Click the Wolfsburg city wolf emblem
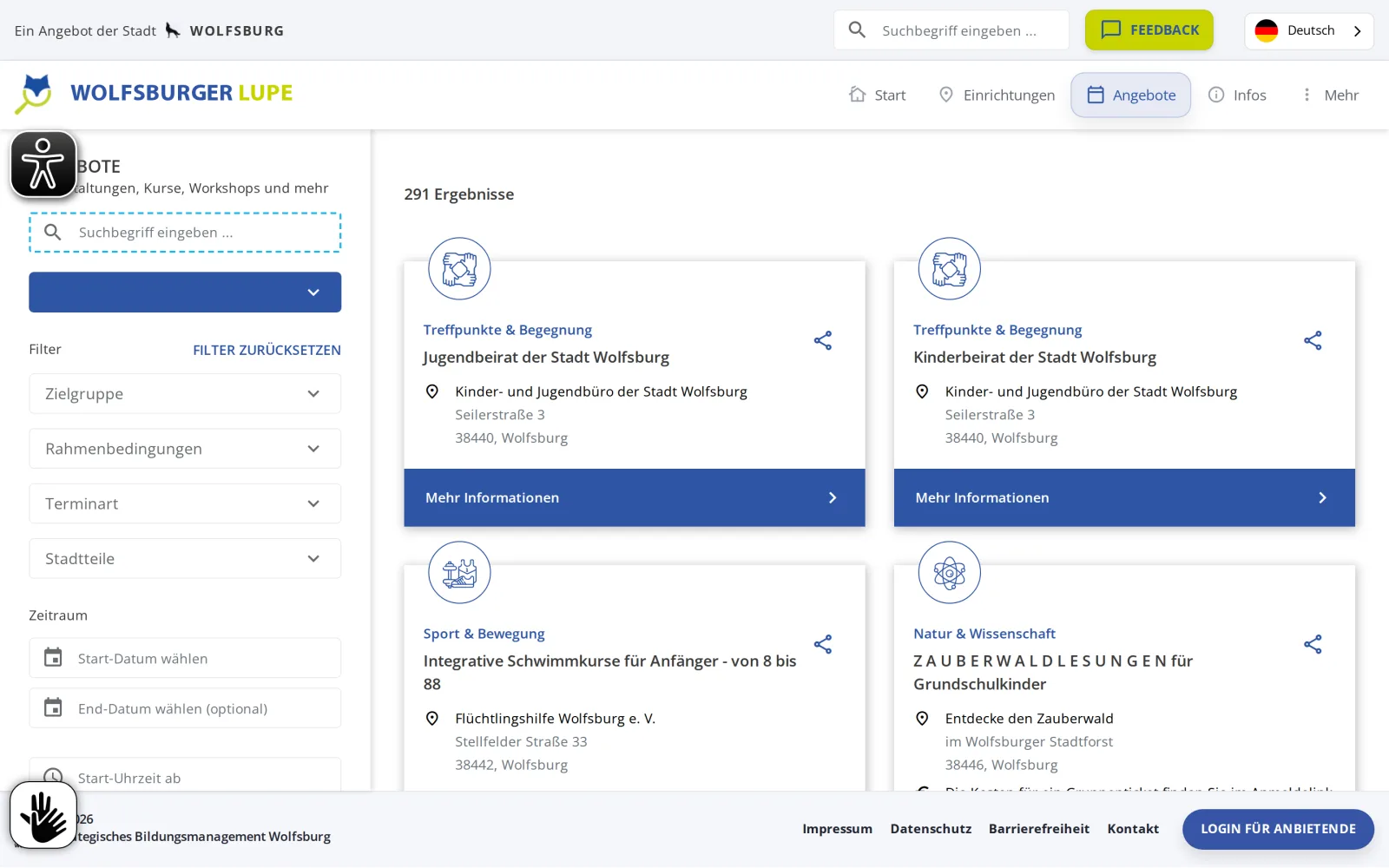Screen dimensions: 1389x868 click(x=173, y=30)
